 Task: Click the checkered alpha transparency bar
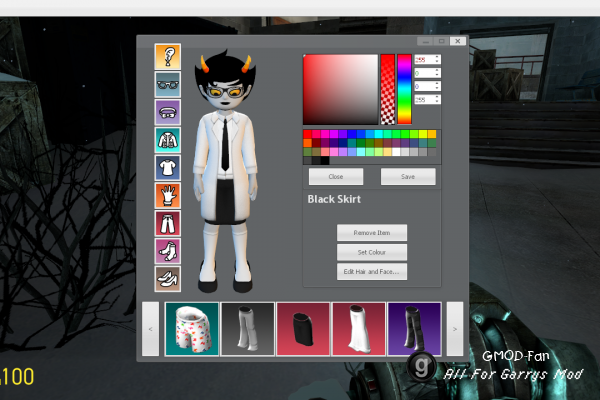click(x=388, y=89)
